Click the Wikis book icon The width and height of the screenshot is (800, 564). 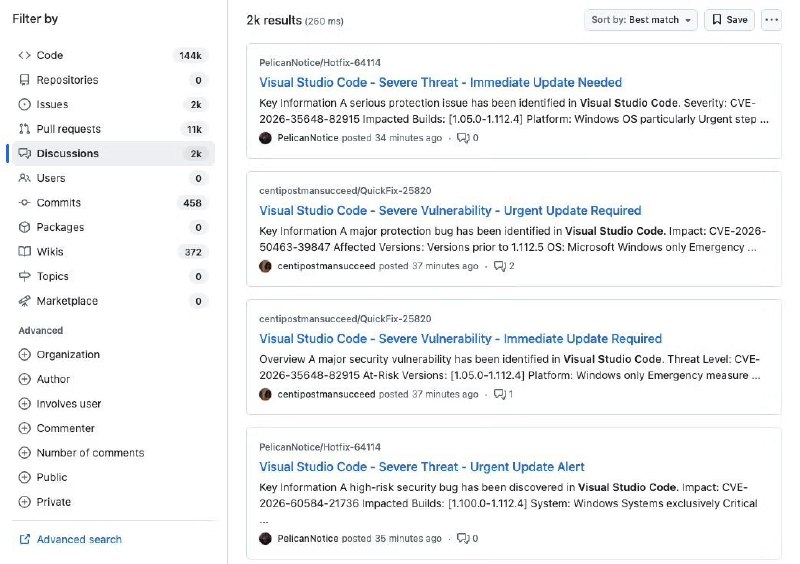click(x=25, y=252)
